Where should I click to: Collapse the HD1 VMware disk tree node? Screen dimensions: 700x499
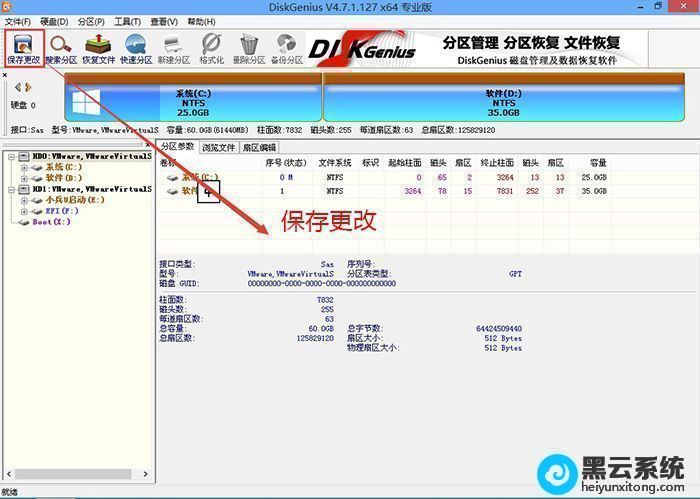pyautogui.click(x=10, y=188)
